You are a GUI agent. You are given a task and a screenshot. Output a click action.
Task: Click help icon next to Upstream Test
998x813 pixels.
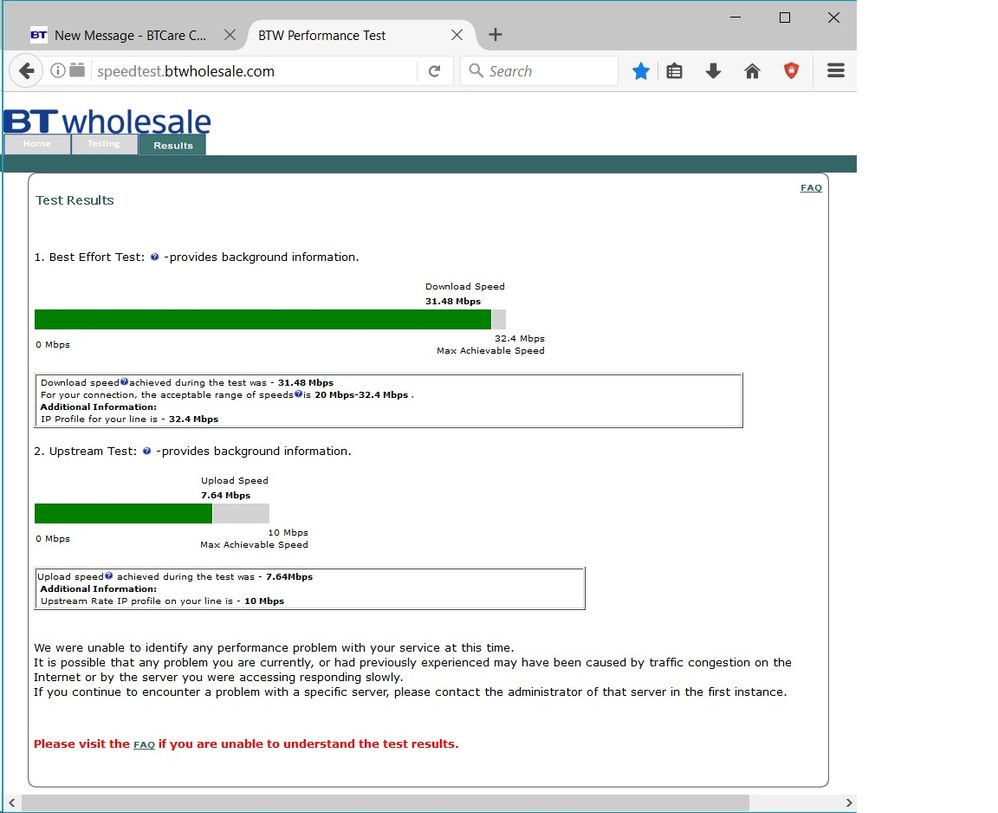tap(146, 451)
